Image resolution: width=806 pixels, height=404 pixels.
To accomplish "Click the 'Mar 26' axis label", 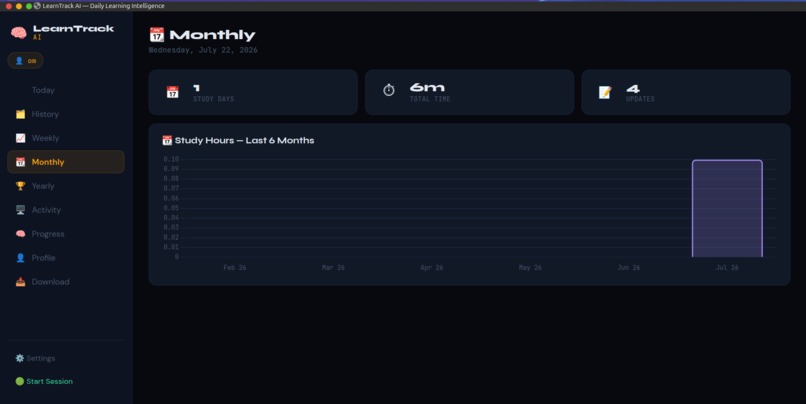I will tap(333, 268).
